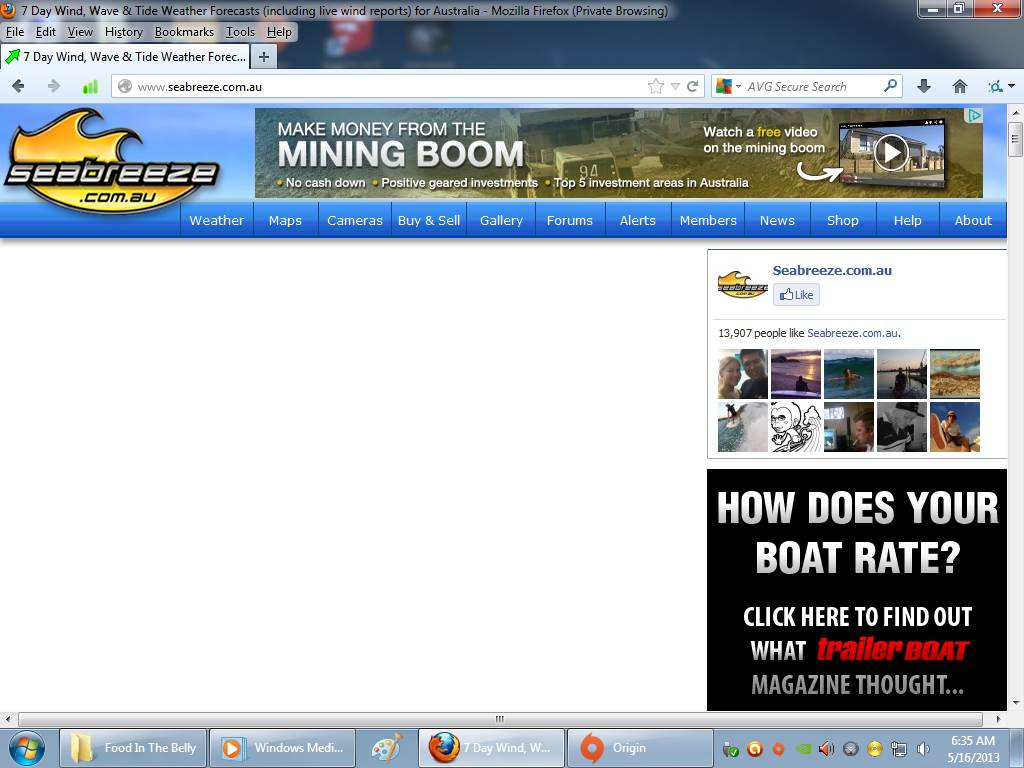Open the Downloads arrow in Firefox toolbar
The width and height of the screenshot is (1024, 768).
(x=924, y=87)
